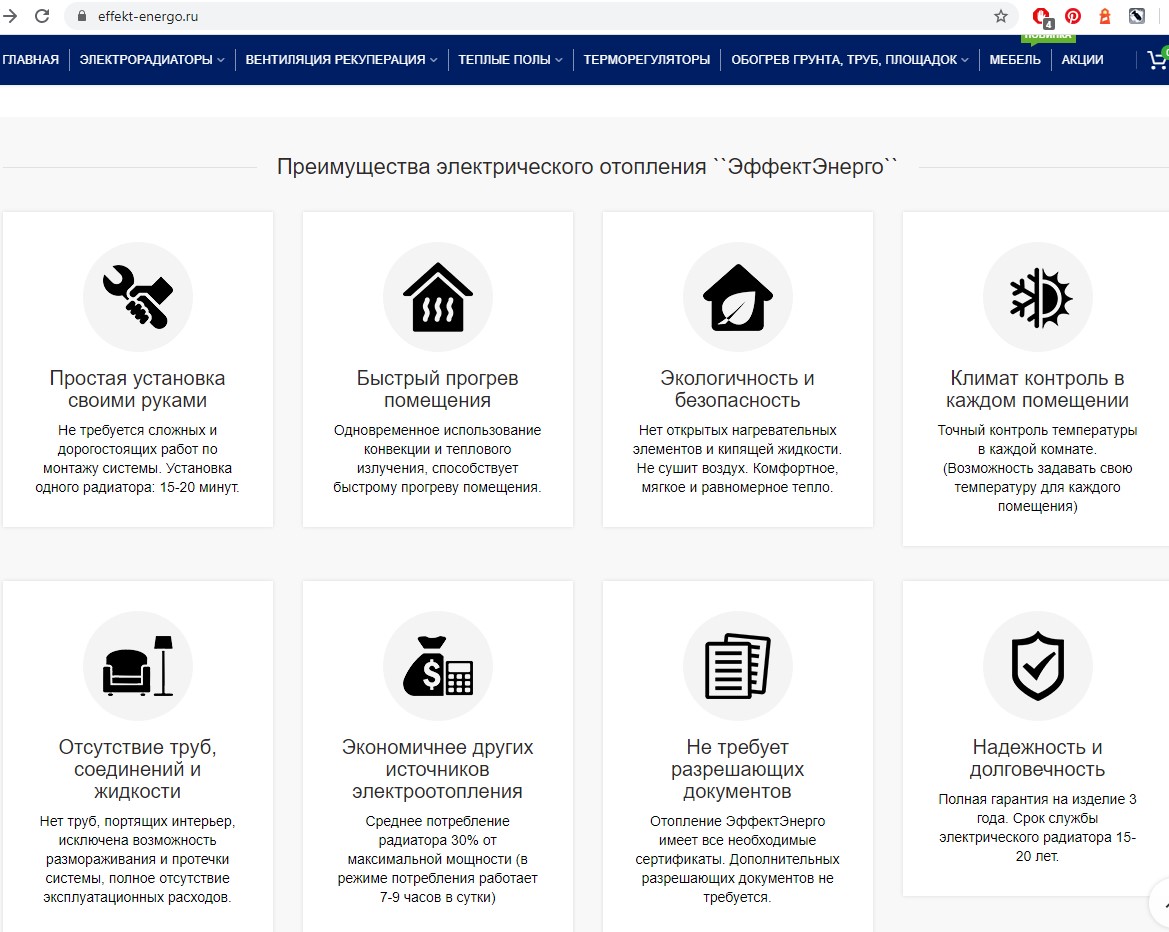Click the 'Климат контроль в каждом помещении' heading
Screen dimensions: 1169x932
[1038, 389]
